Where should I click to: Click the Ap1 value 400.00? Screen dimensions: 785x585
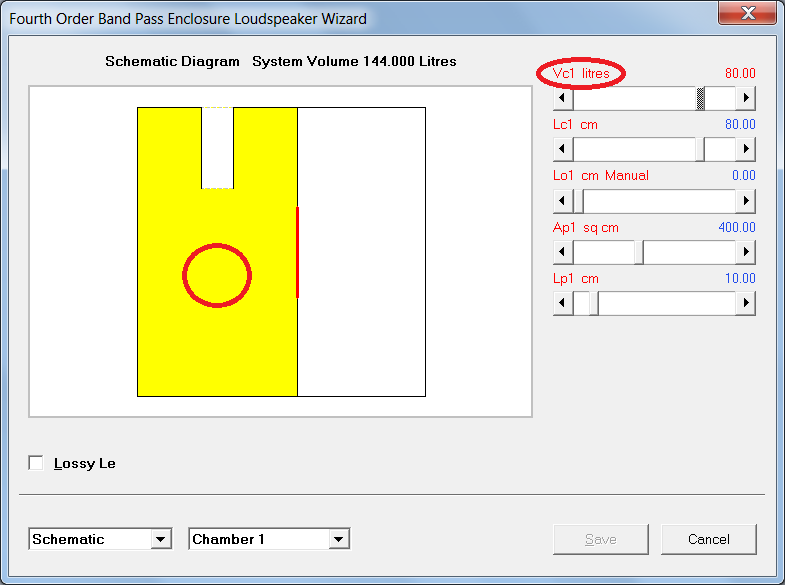pos(737,227)
